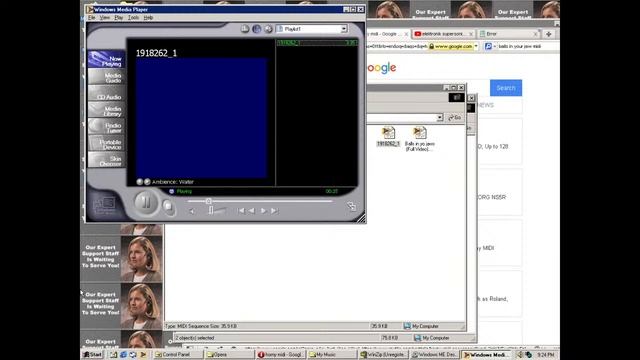640x360 pixels.
Task: Select the 1918262_1 playlist entry
Action: pos(317,42)
